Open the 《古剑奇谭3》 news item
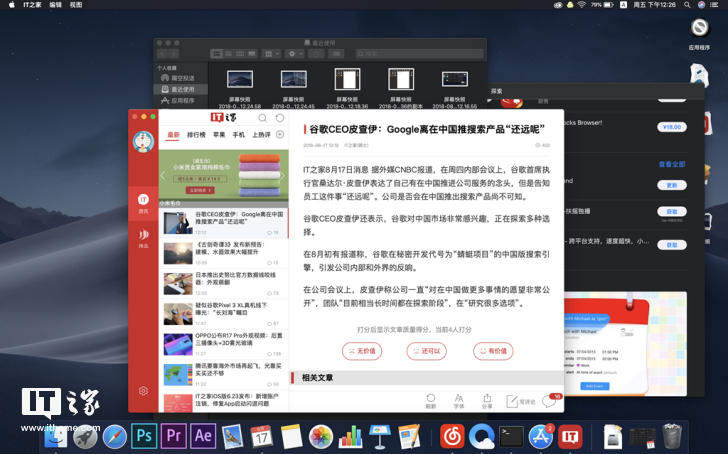Viewport: 728px width, 454px height. 224,253
